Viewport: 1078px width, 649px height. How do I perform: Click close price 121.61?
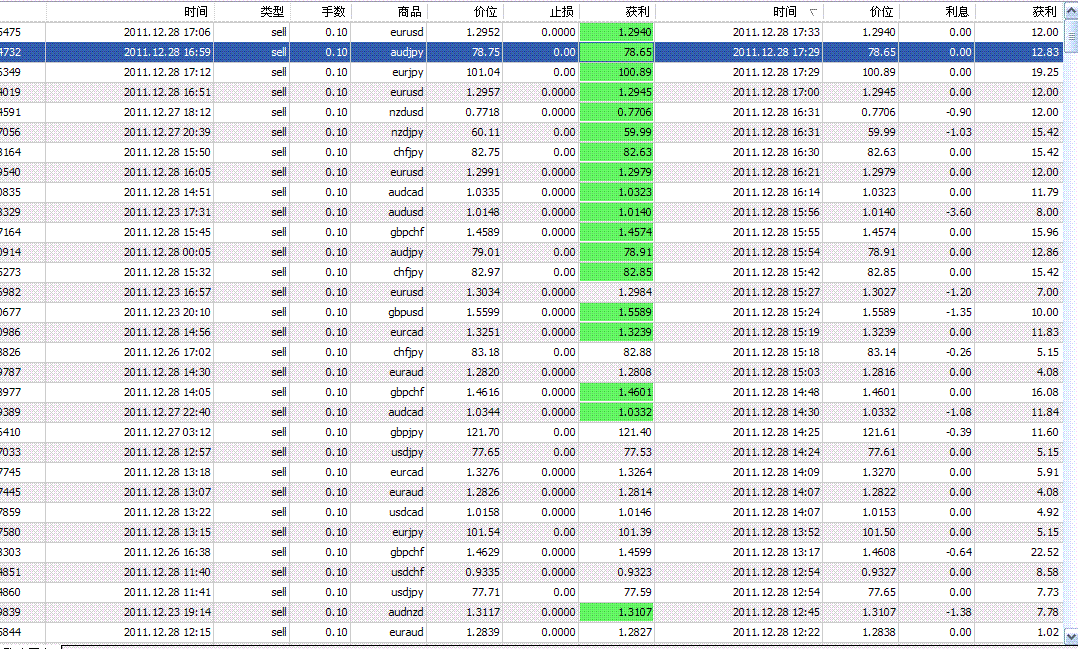click(x=879, y=432)
